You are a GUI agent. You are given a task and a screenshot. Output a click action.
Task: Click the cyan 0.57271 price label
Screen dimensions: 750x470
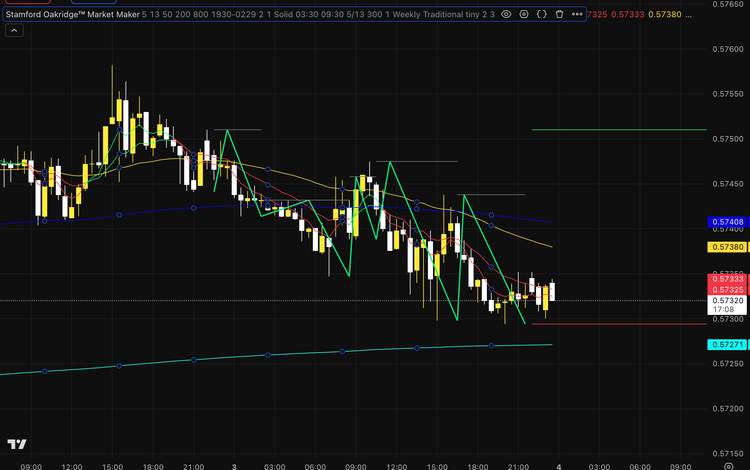(727, 345)
